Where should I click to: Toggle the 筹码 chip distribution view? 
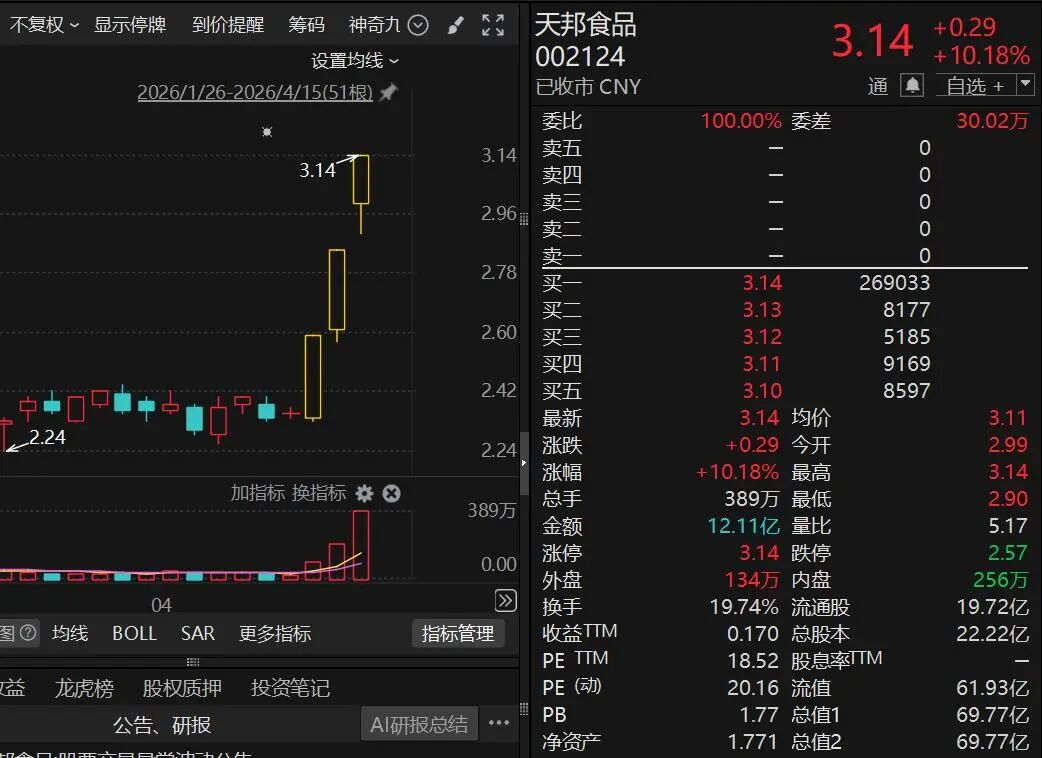pyautogui.click(x=306, y=25)
